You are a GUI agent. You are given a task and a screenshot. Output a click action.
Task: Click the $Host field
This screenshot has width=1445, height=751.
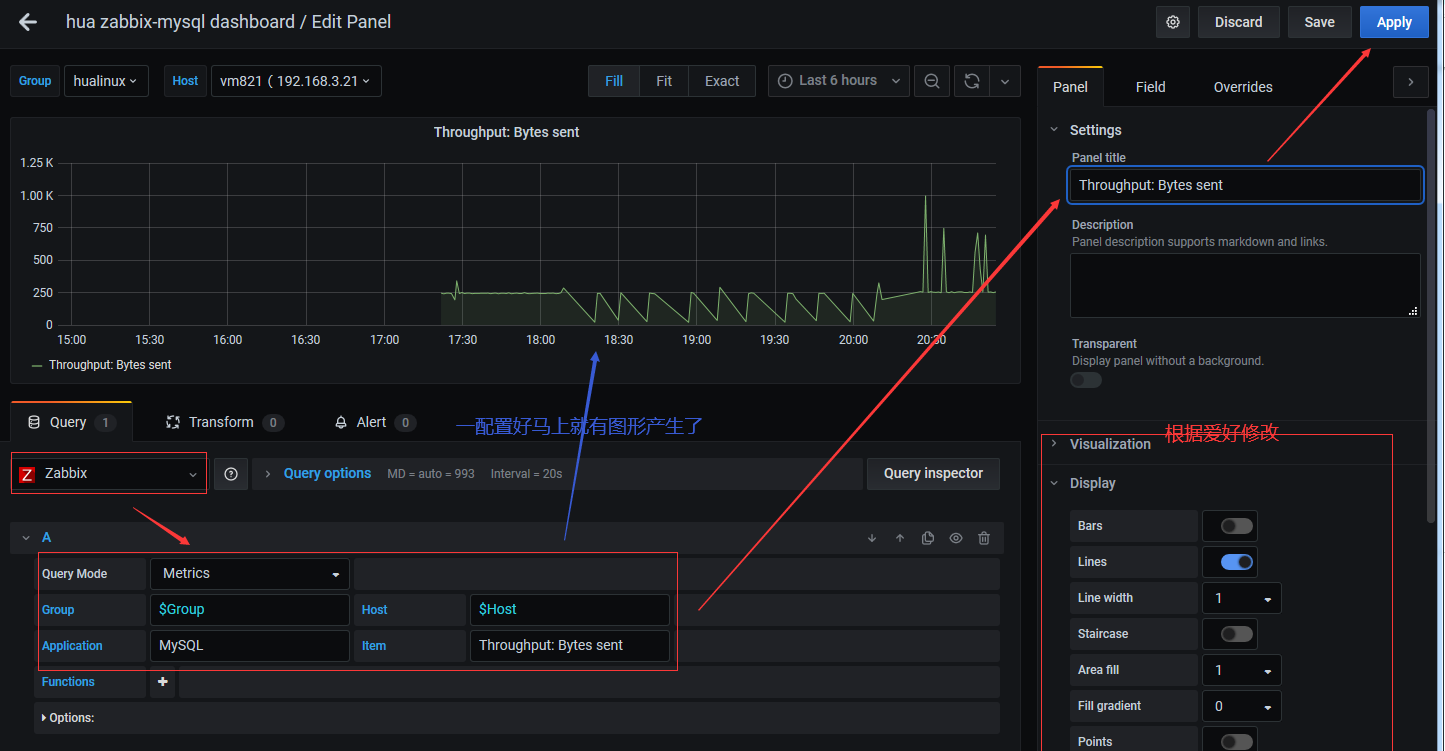coord(570,610)
